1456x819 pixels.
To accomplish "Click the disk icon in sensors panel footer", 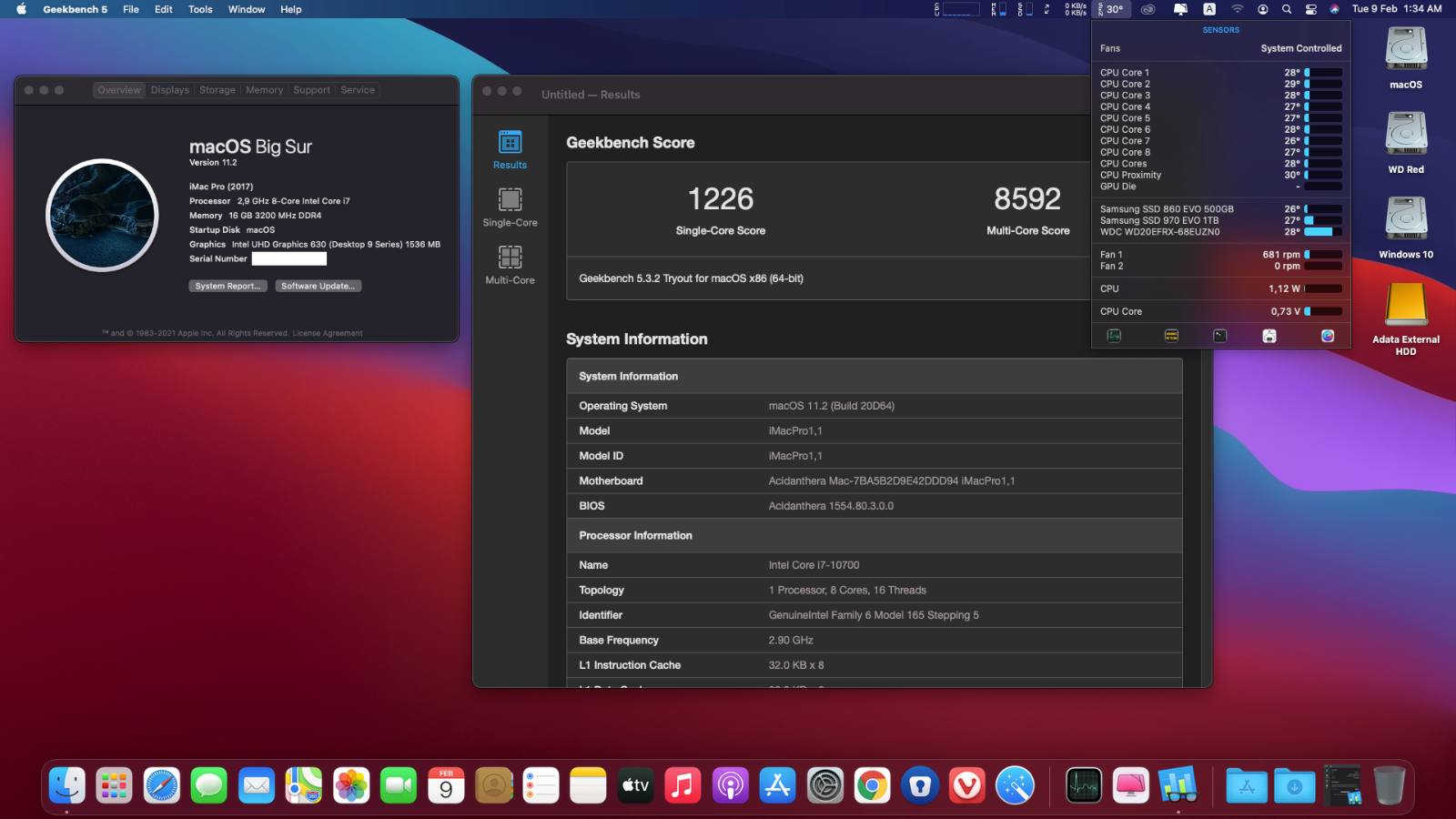I will click(x=1269, y=336).
